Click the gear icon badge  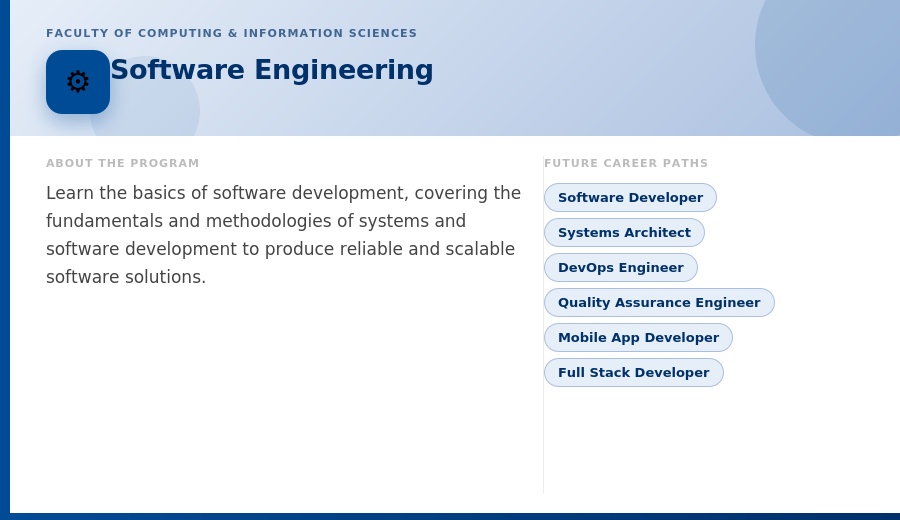pyautogui.click(x=78, y=82)
